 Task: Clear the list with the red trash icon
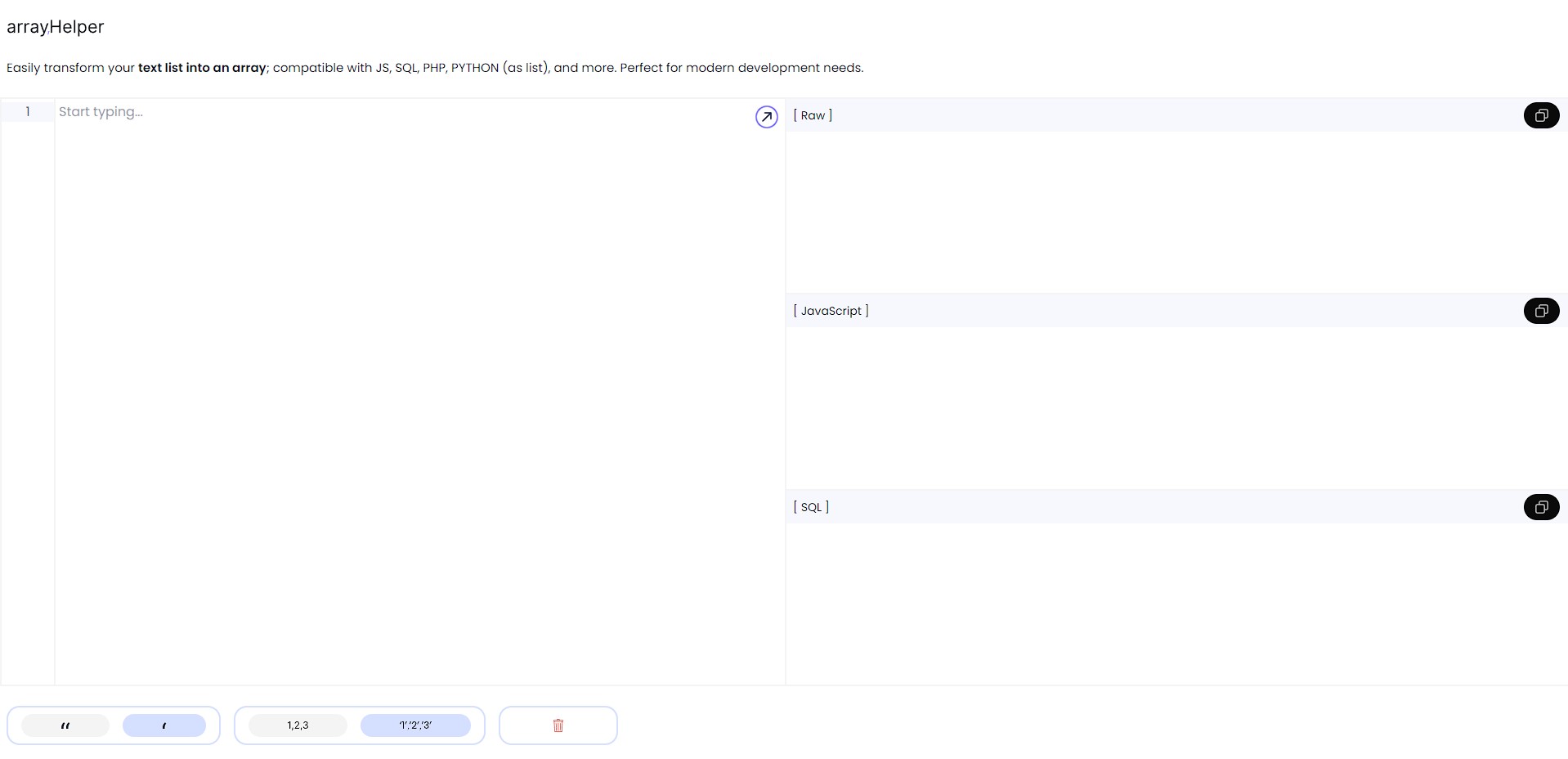point(558,725)
